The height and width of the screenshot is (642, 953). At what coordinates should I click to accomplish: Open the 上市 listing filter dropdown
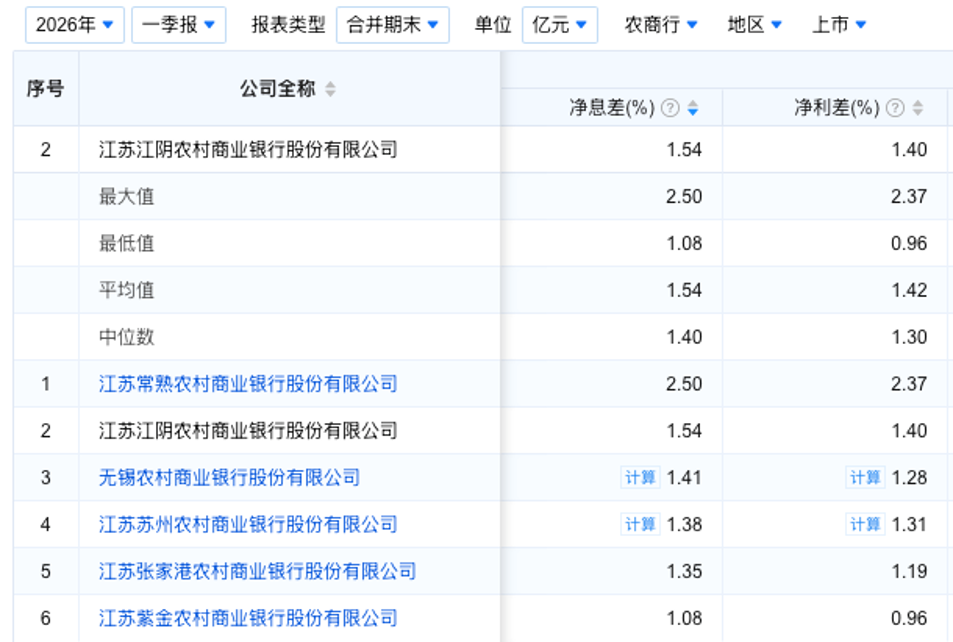pyautogui.click(x=839, y=25)
